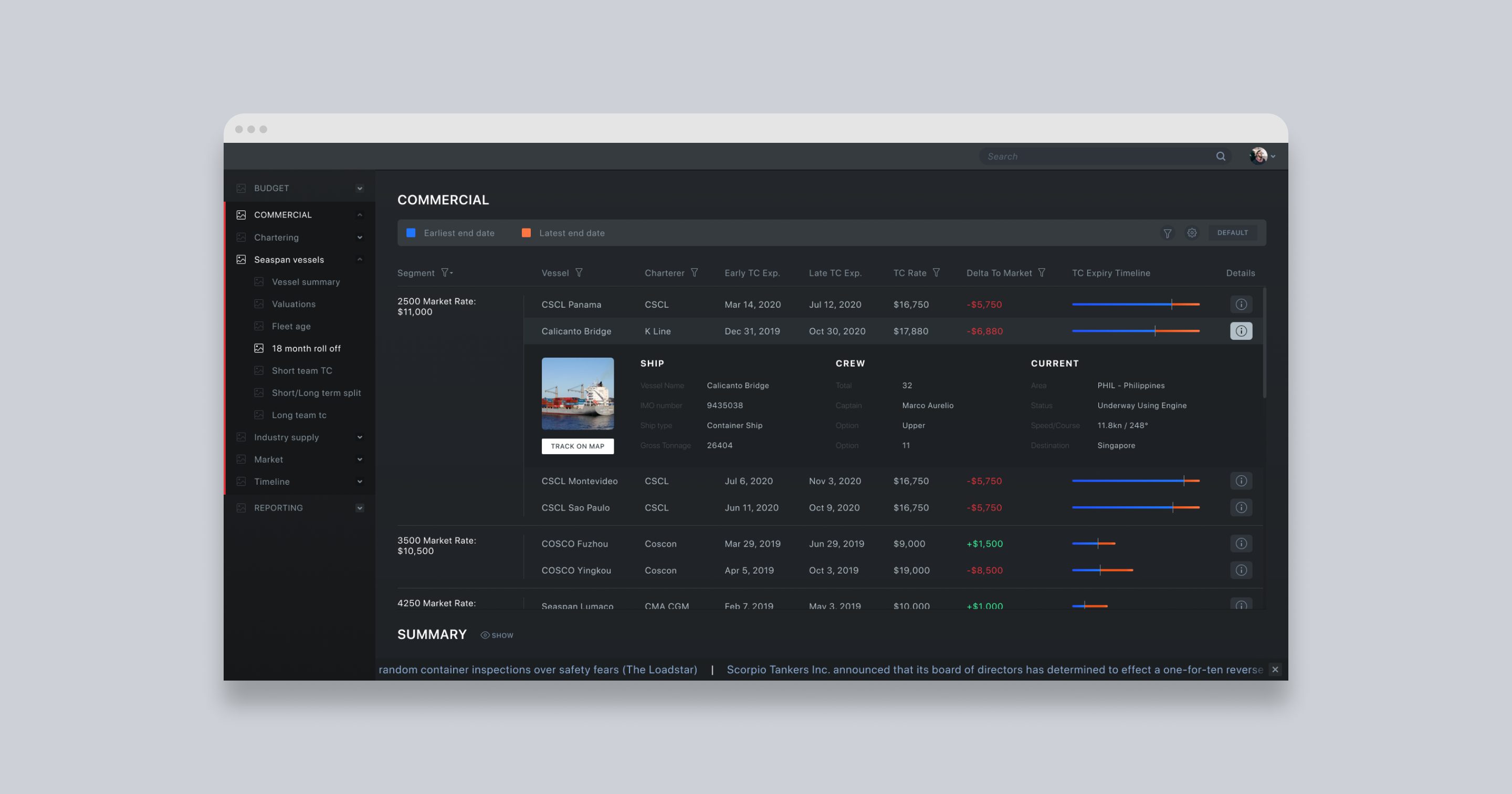Screen dimensions: 1512x794
Task: Click the filter icon on Delta To Market
Action: pos(1042,273)
